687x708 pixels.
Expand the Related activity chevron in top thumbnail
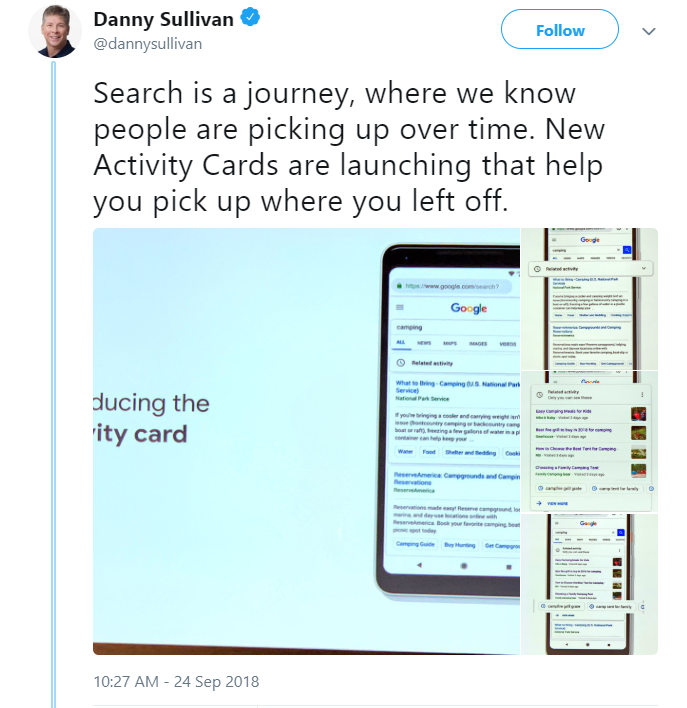(643, 269)
